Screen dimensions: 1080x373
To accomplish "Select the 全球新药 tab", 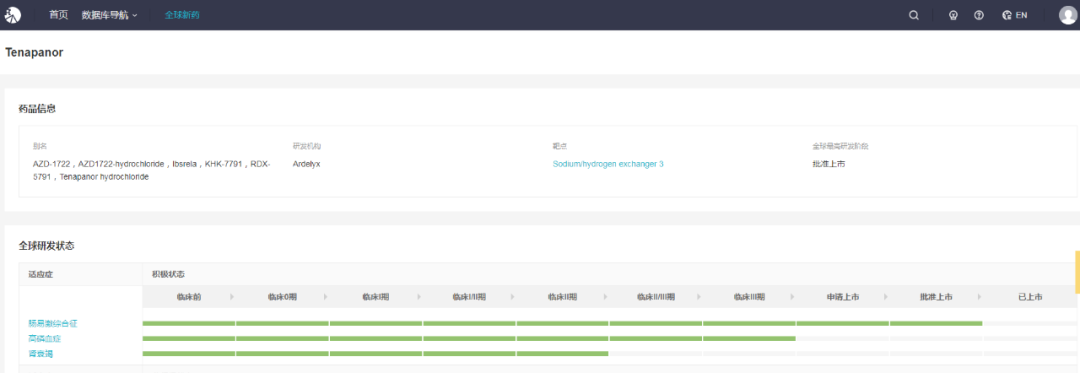I will coord(182,14).
